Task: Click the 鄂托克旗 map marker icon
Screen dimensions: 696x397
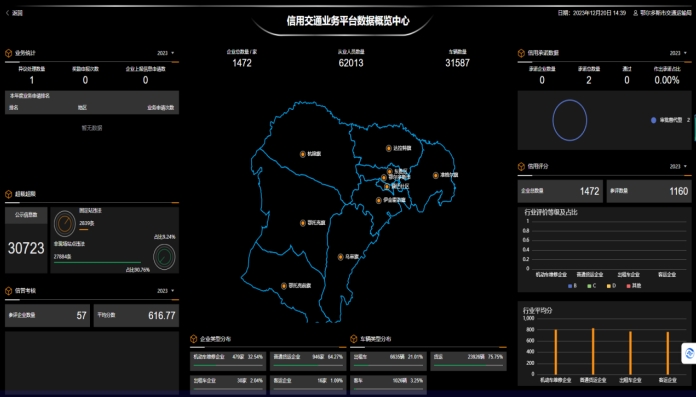Action: click(303, 223)
